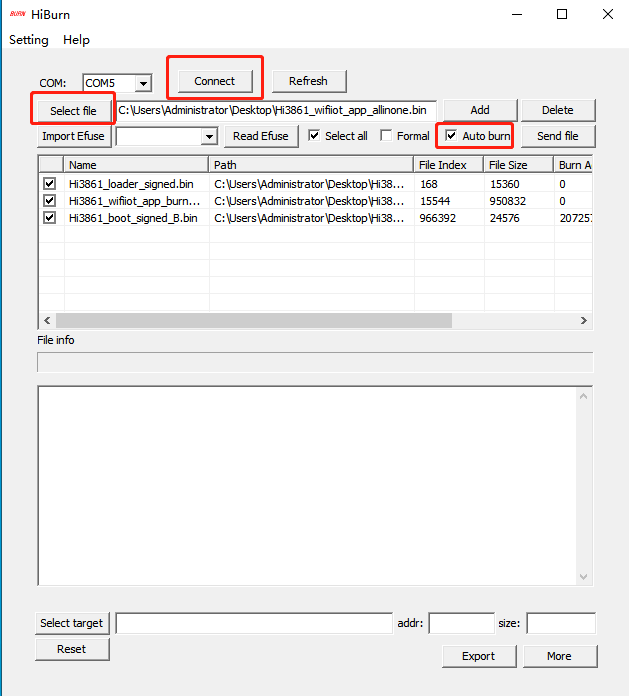Open the Setting menu
Image resolution: width=629 pixels, height=696 pixels.
[29, 40]
